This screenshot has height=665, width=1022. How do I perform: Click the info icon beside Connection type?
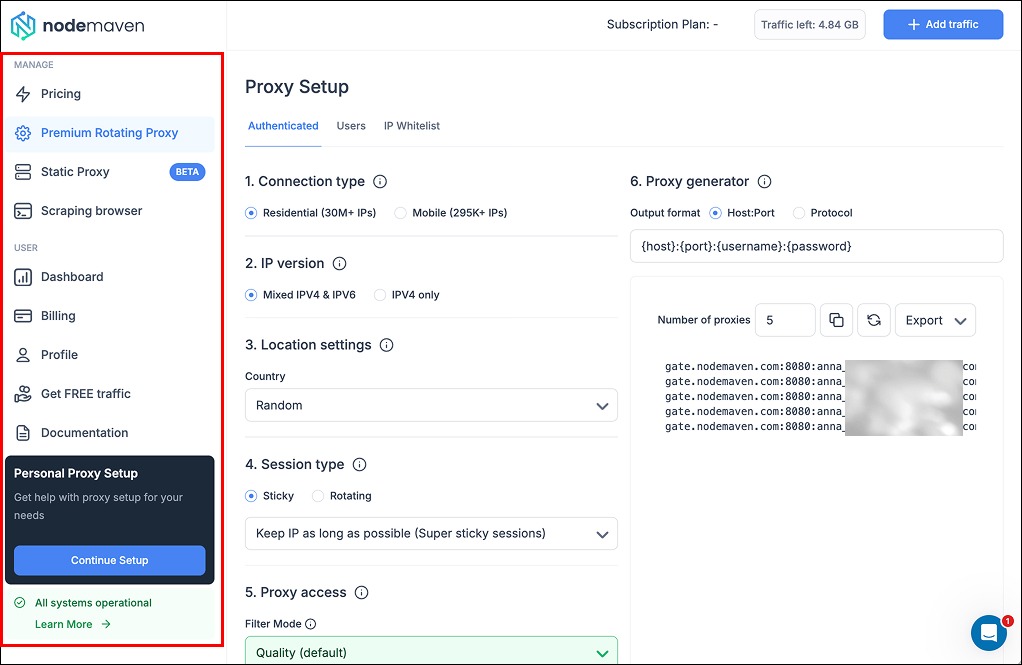(380, 182)
